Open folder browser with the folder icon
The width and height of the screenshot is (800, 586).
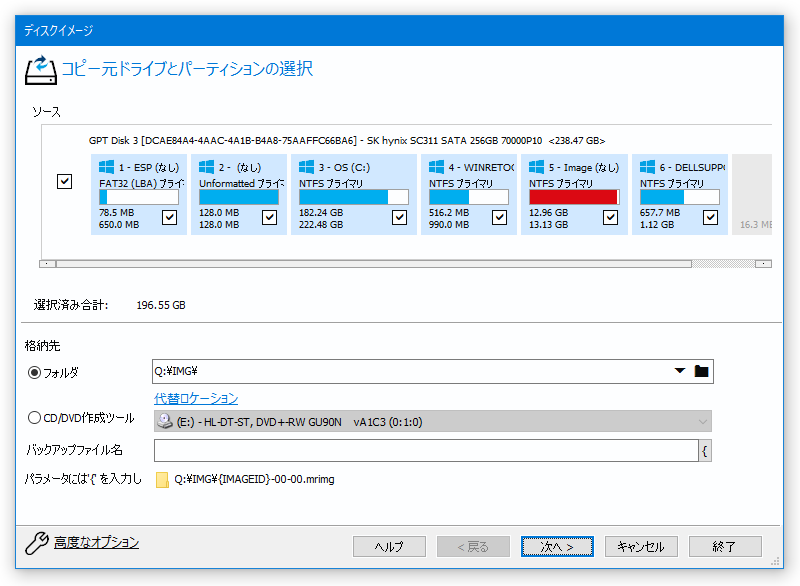click(702, 371)
